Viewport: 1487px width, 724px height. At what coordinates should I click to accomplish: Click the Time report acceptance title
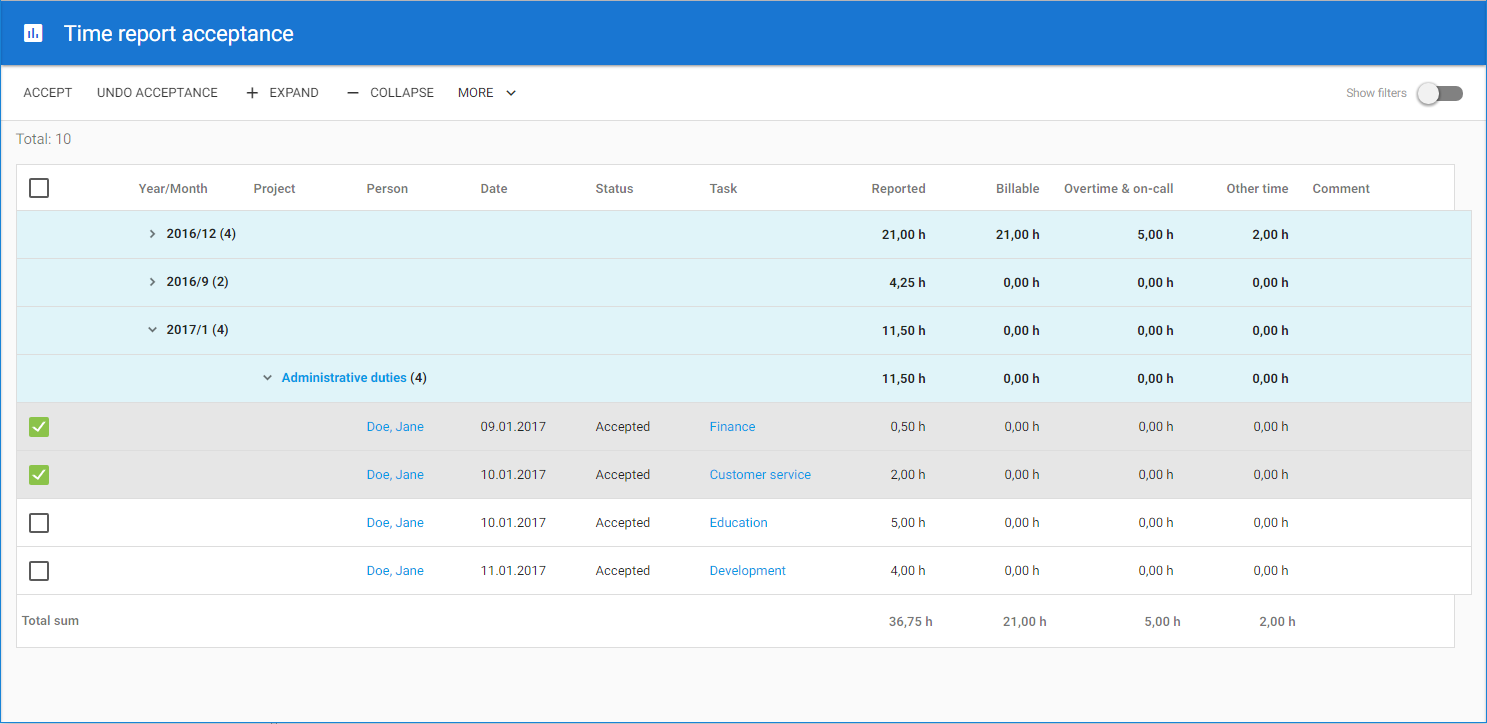[179, 33]
